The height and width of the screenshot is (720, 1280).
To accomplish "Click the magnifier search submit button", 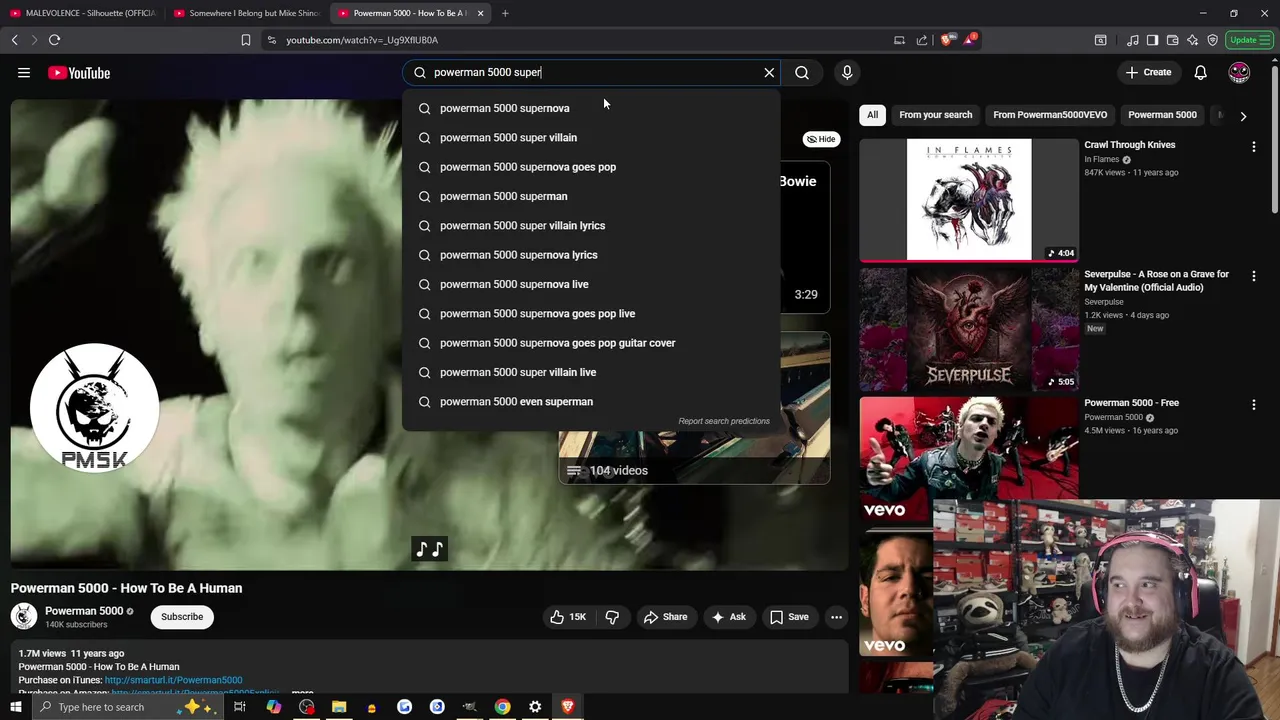I will click(802, 72).
